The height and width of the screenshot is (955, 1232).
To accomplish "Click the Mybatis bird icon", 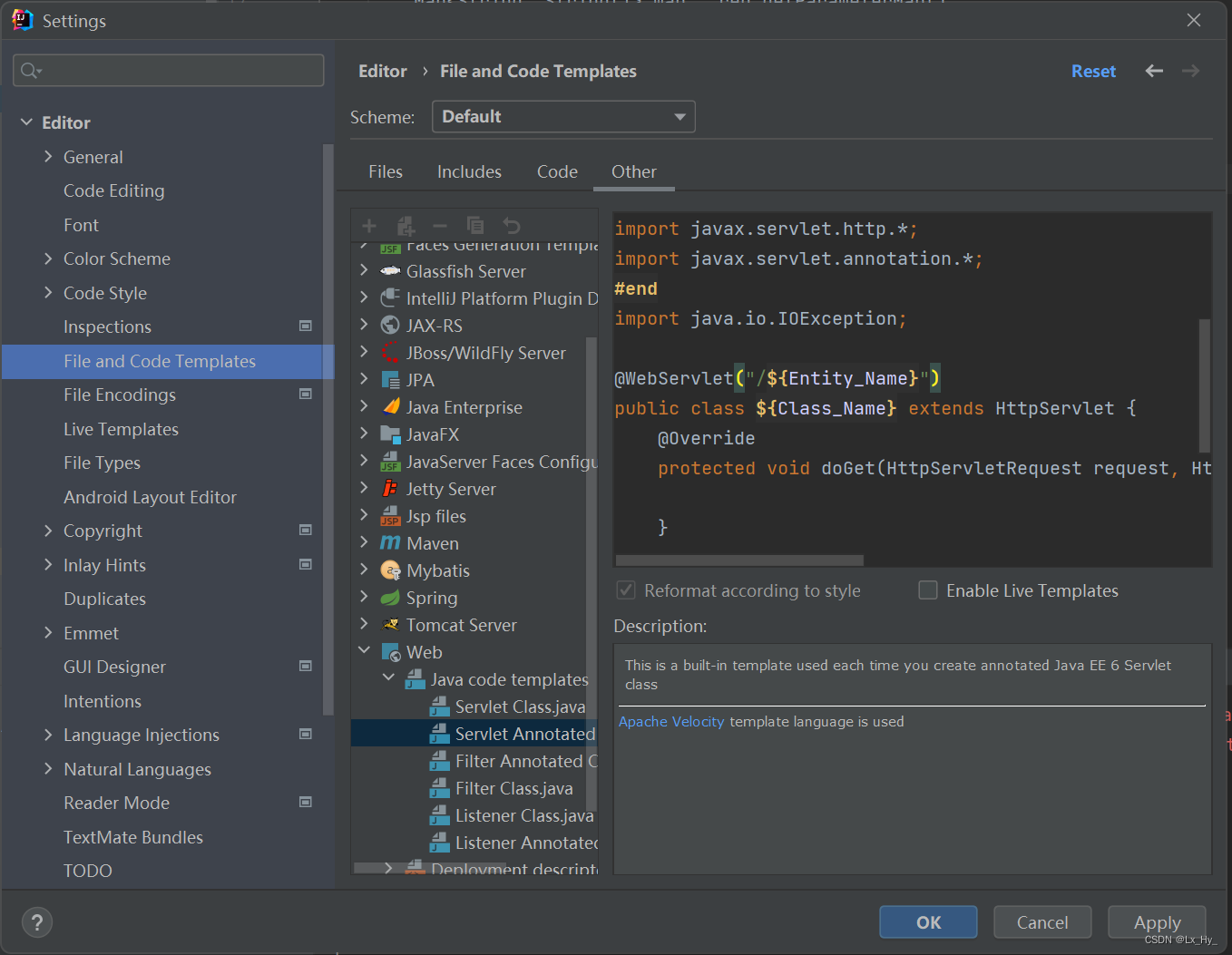I will [x=390, y=570].
